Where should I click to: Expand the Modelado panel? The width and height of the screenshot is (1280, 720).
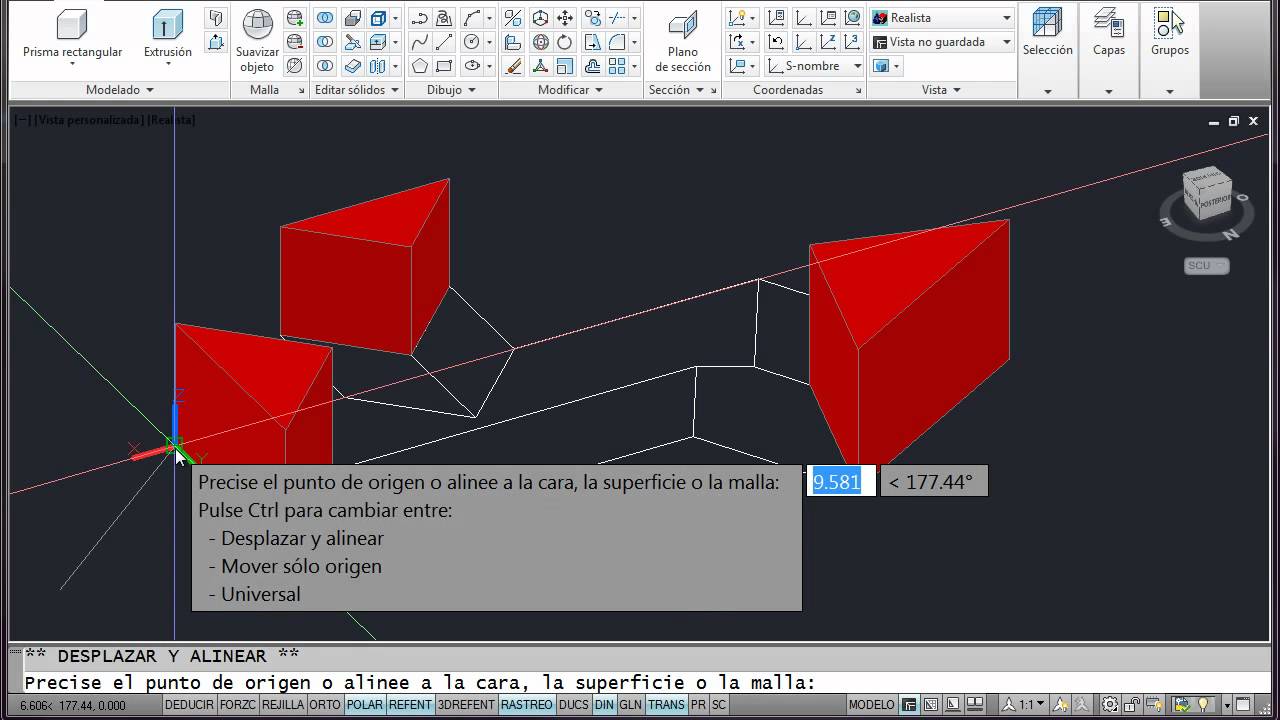tap(119, 90)
